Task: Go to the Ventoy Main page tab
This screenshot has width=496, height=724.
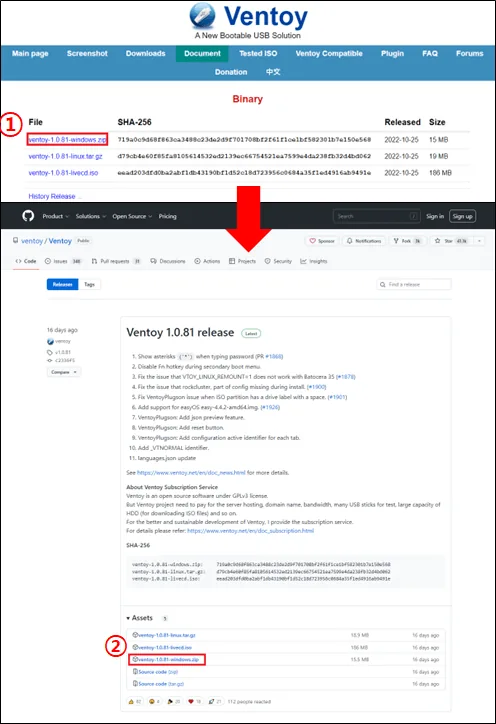Action: point(30,54)
